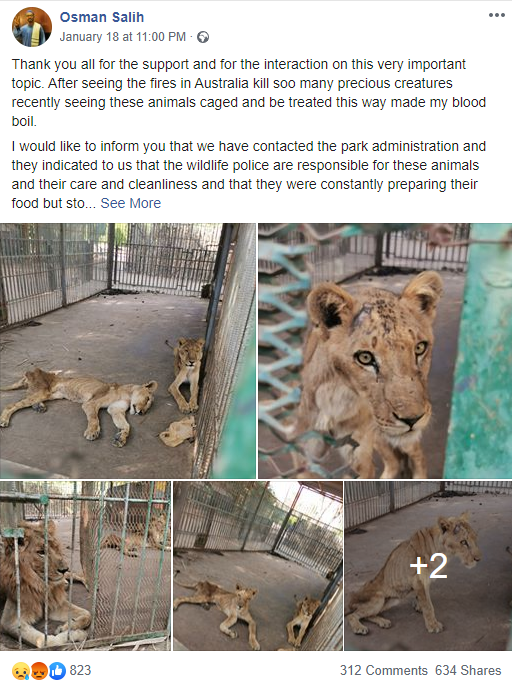
Task: Open the close-up lion cub face photo
Action: coord(385,351)
